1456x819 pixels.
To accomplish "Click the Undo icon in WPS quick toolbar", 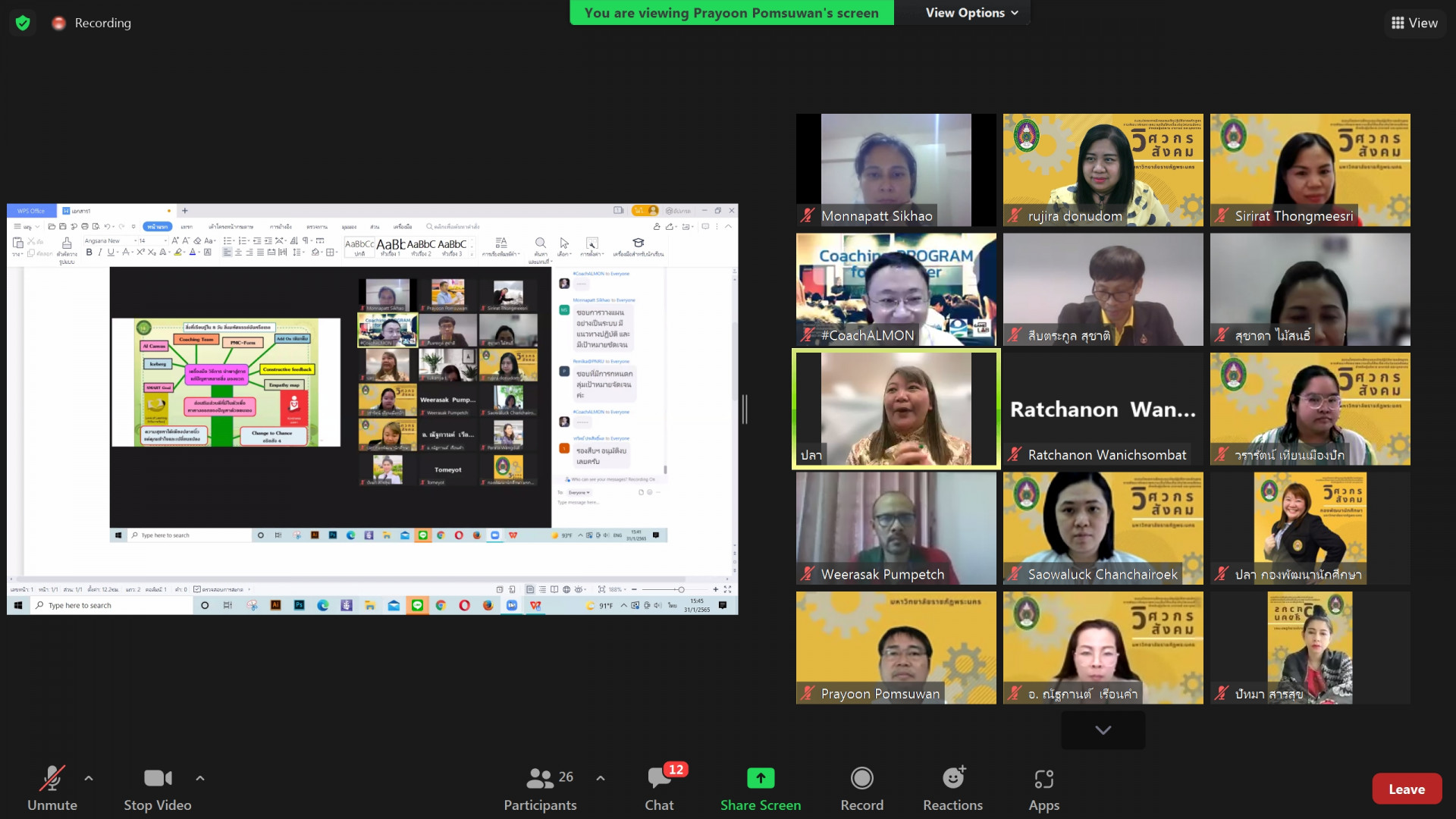I will pos(108,226).
